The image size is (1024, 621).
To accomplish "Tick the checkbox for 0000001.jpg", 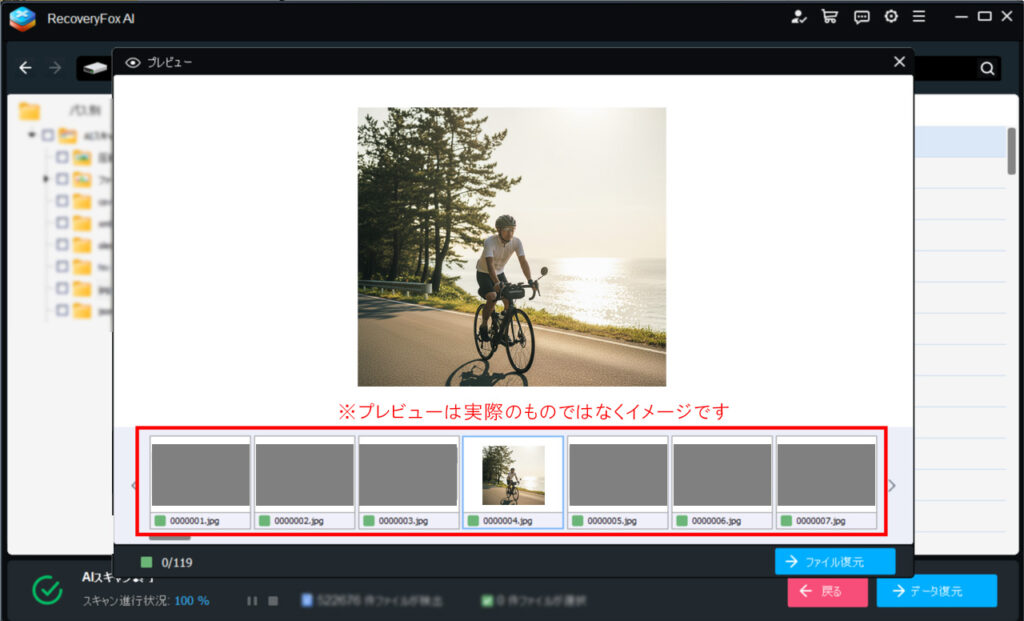I will [160, 521].
